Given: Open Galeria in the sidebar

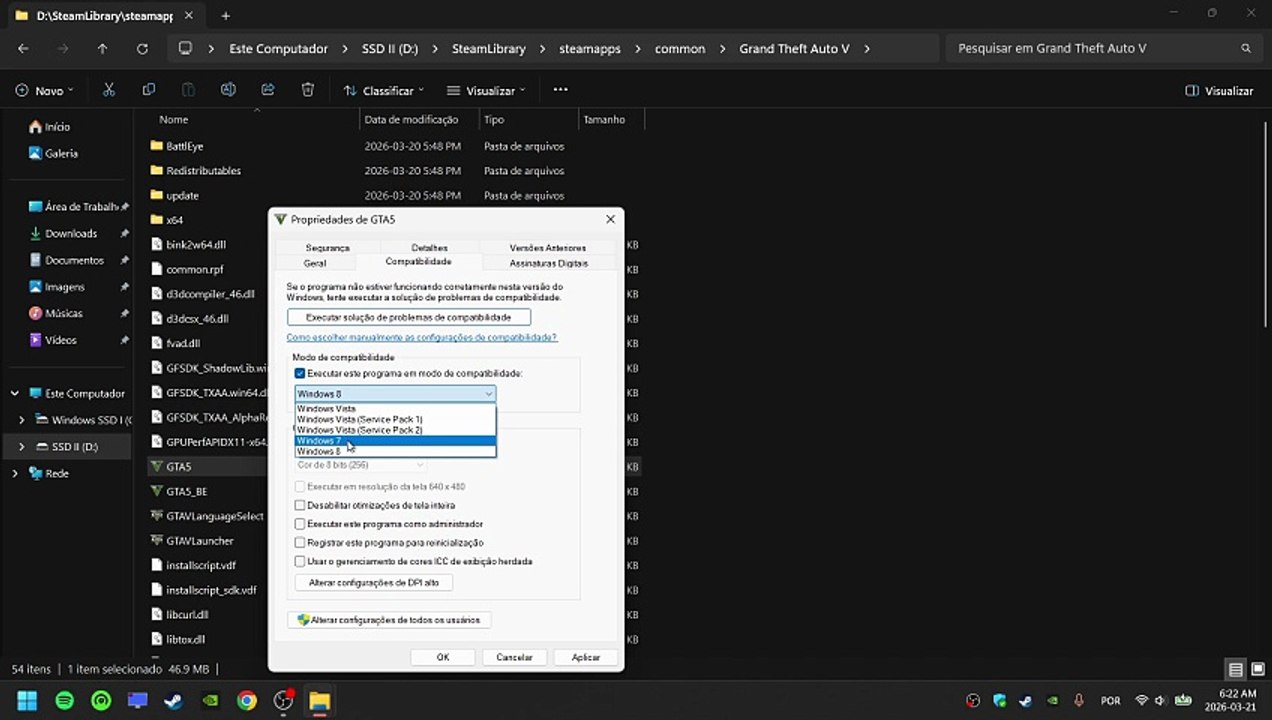Looking at the screenshot, I should coord(53,153).
